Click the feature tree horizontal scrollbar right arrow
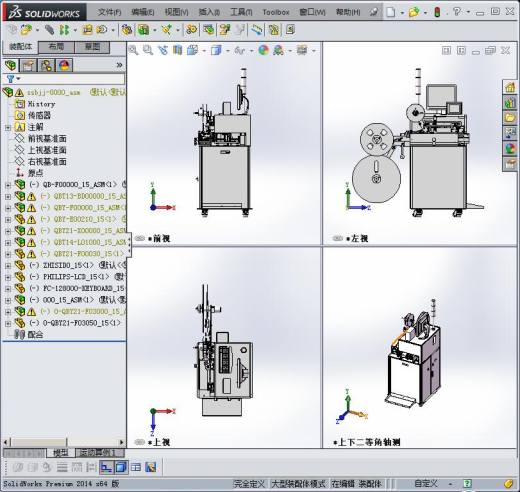The height and width of the screenshot is (492, 520). tap(121, 443)
